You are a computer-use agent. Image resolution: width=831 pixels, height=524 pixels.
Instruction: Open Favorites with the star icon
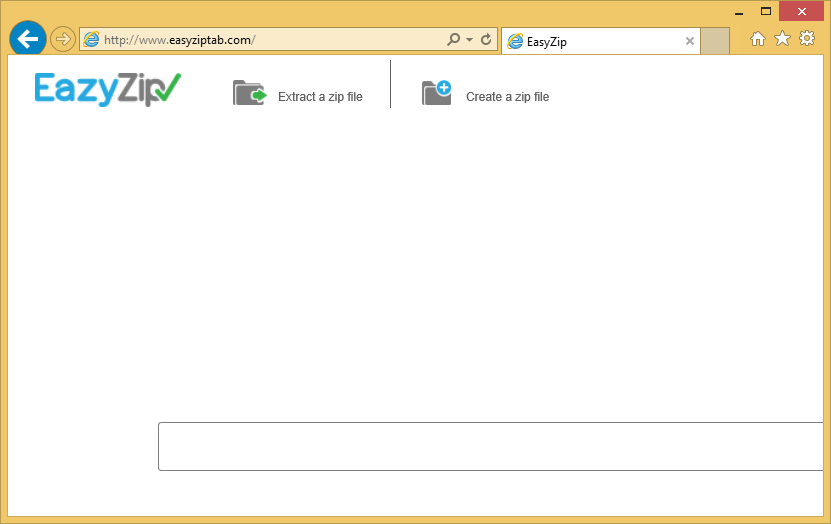pos(782,38)
